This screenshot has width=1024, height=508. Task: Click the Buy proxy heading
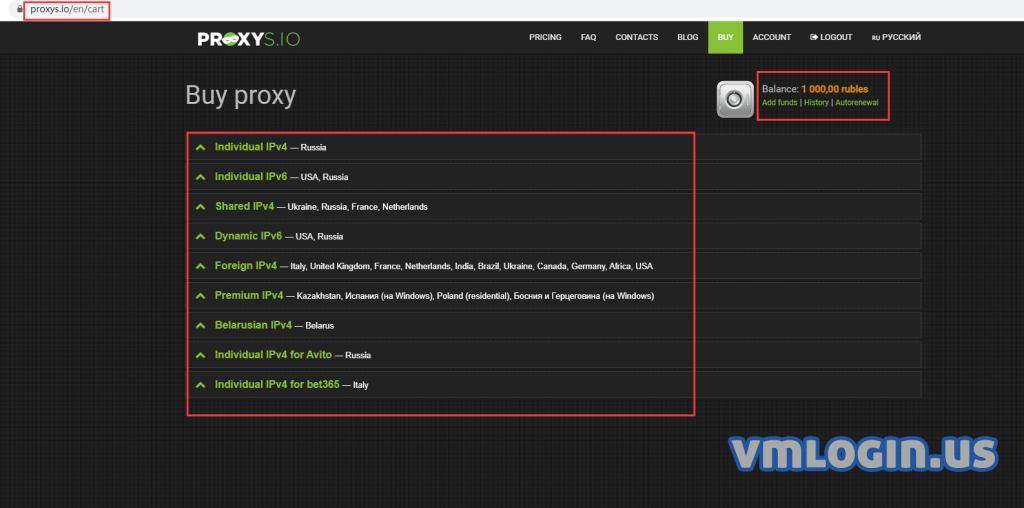point(240,96)
